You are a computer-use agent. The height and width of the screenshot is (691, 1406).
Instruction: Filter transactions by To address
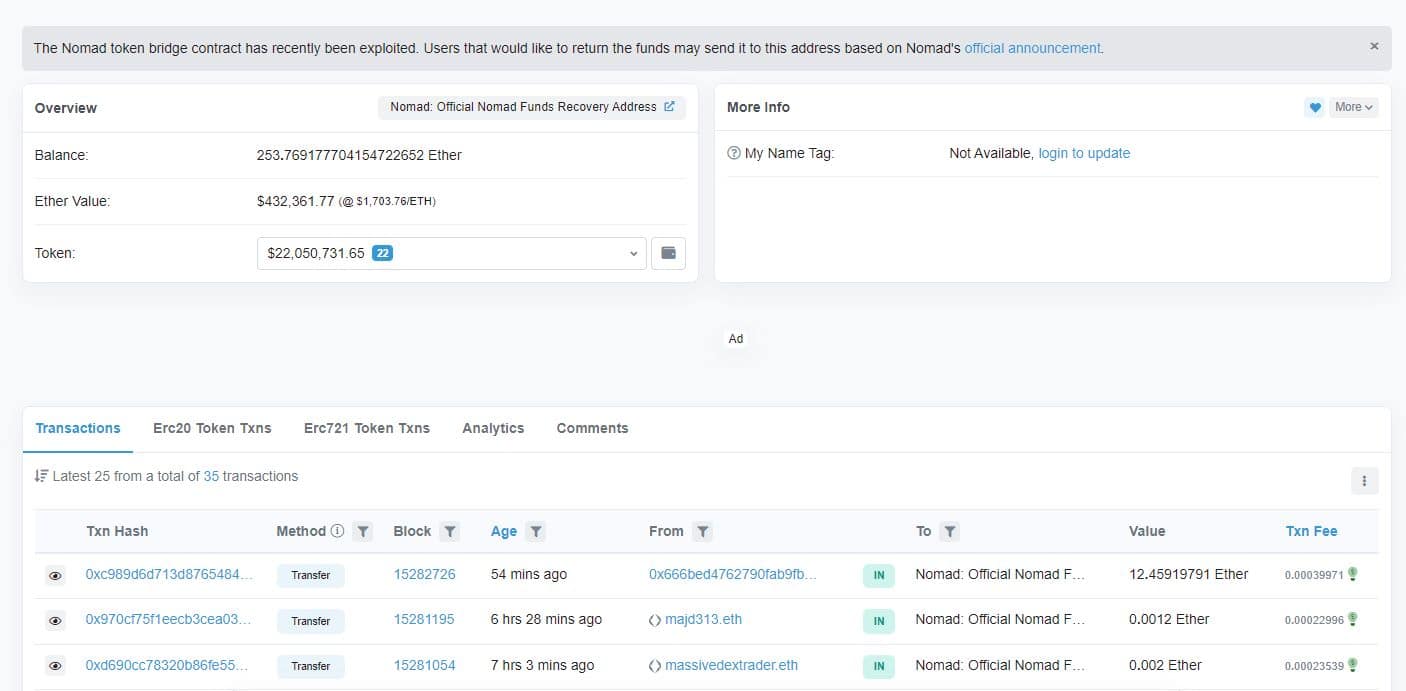[950, 531]
